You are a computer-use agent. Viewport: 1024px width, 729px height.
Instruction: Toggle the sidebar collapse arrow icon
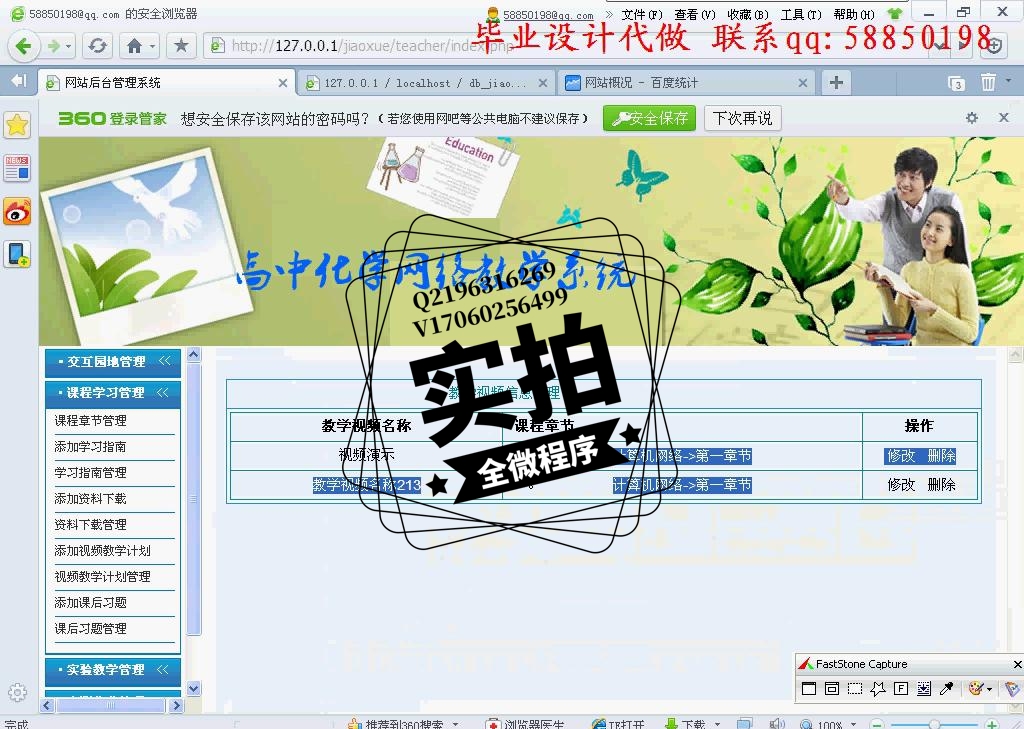18,81
